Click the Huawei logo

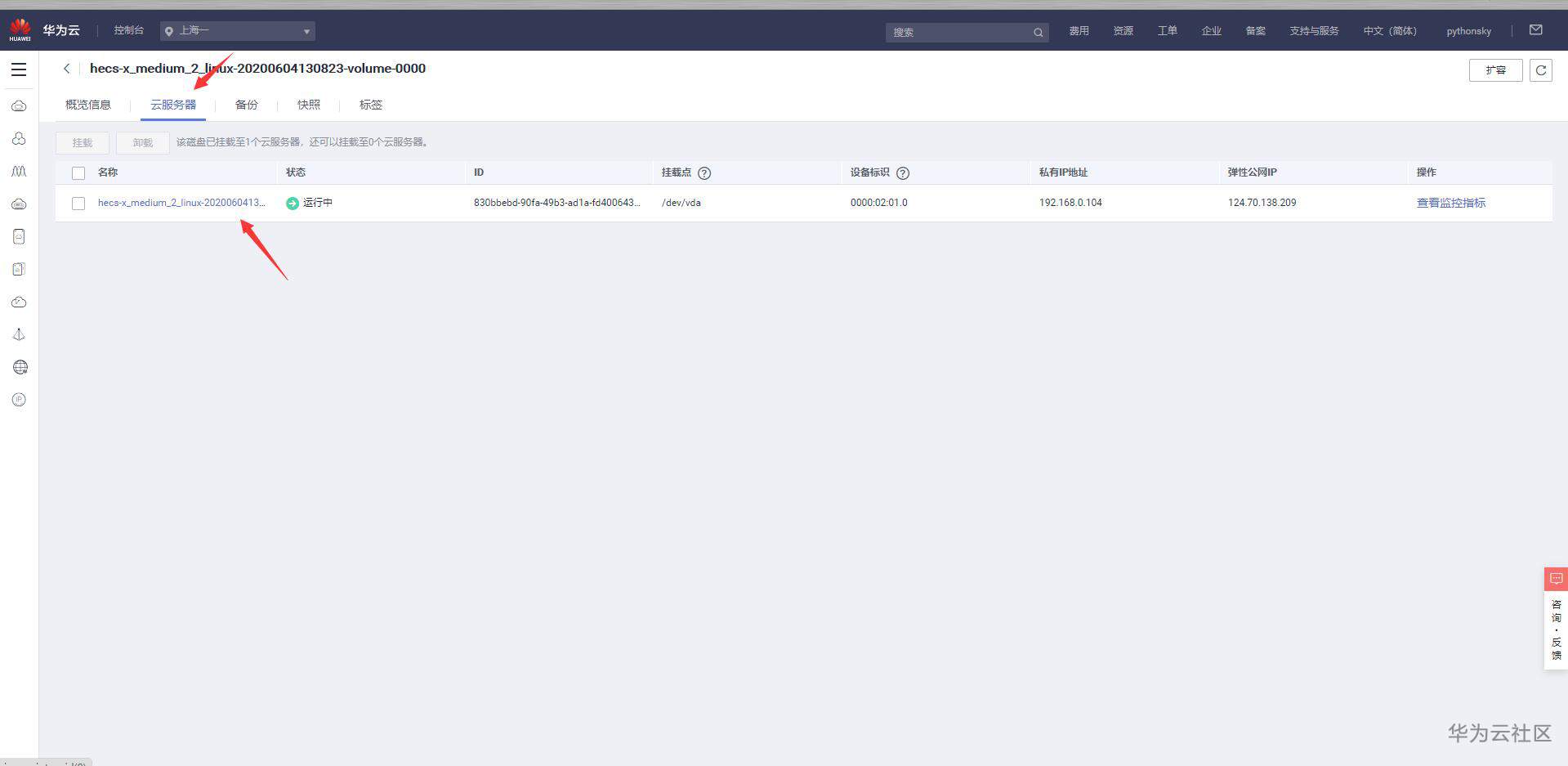20,30
